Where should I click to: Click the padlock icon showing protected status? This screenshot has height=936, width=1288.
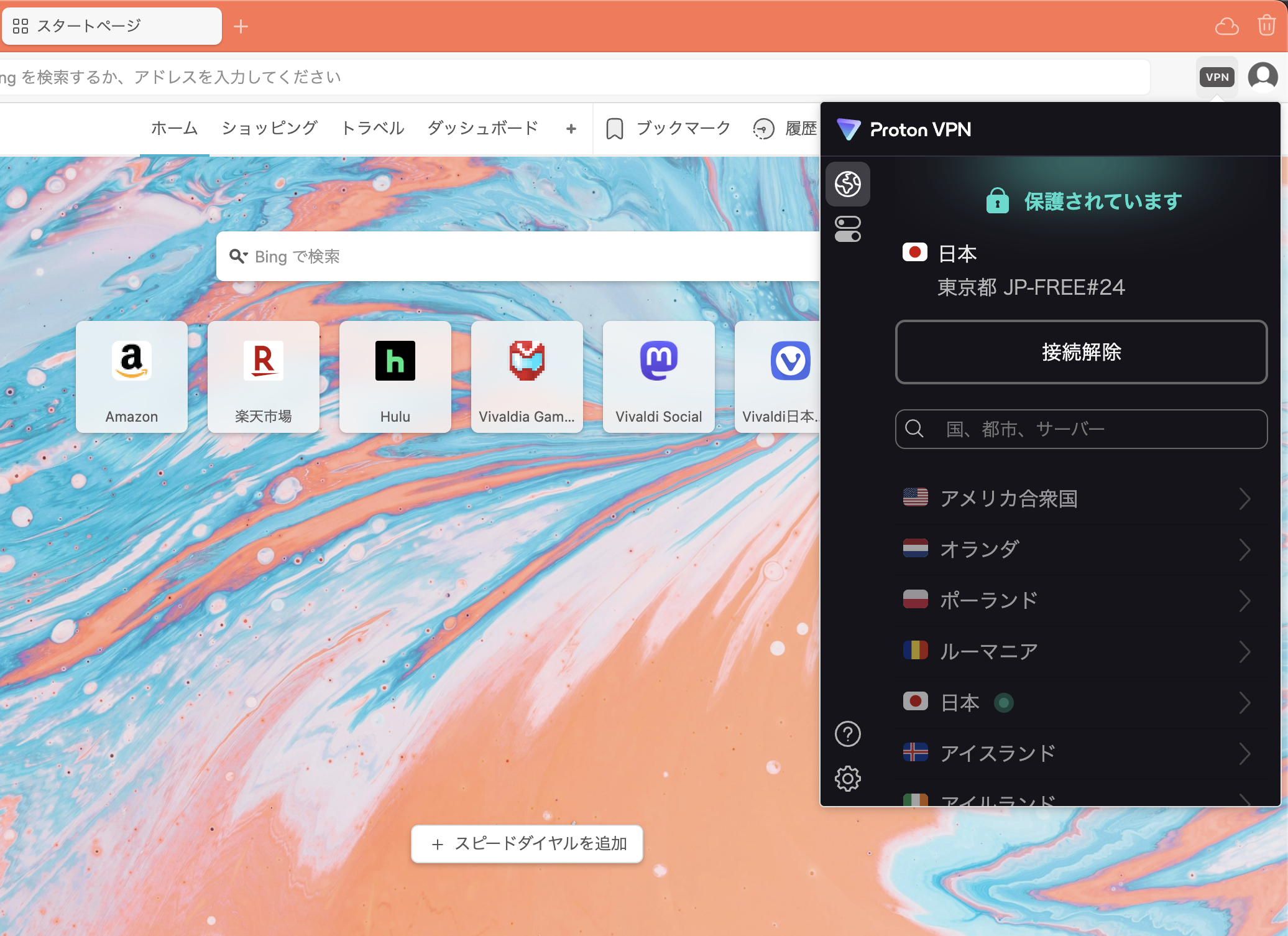point(997,200)
